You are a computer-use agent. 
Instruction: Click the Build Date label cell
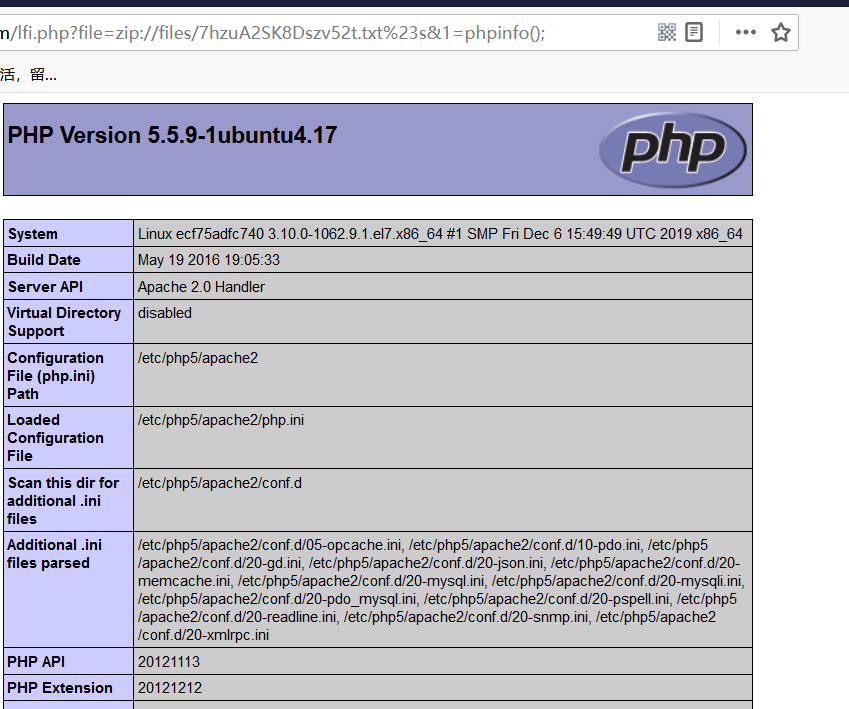(x=44, y=260)
